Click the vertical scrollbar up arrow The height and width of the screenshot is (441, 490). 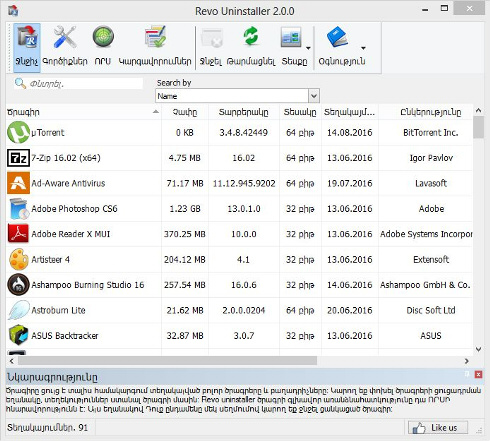coord(478,110)
